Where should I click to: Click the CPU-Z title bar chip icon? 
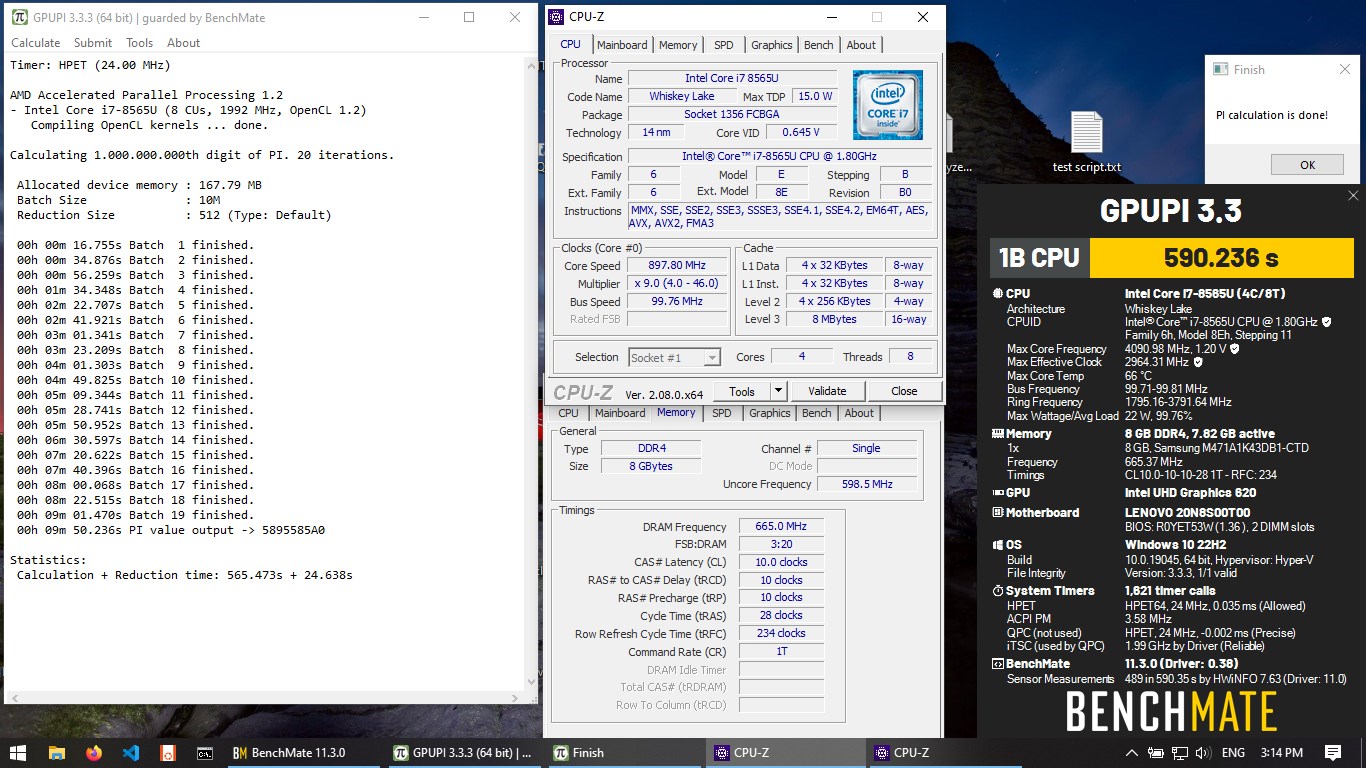[x=556, y=16]
